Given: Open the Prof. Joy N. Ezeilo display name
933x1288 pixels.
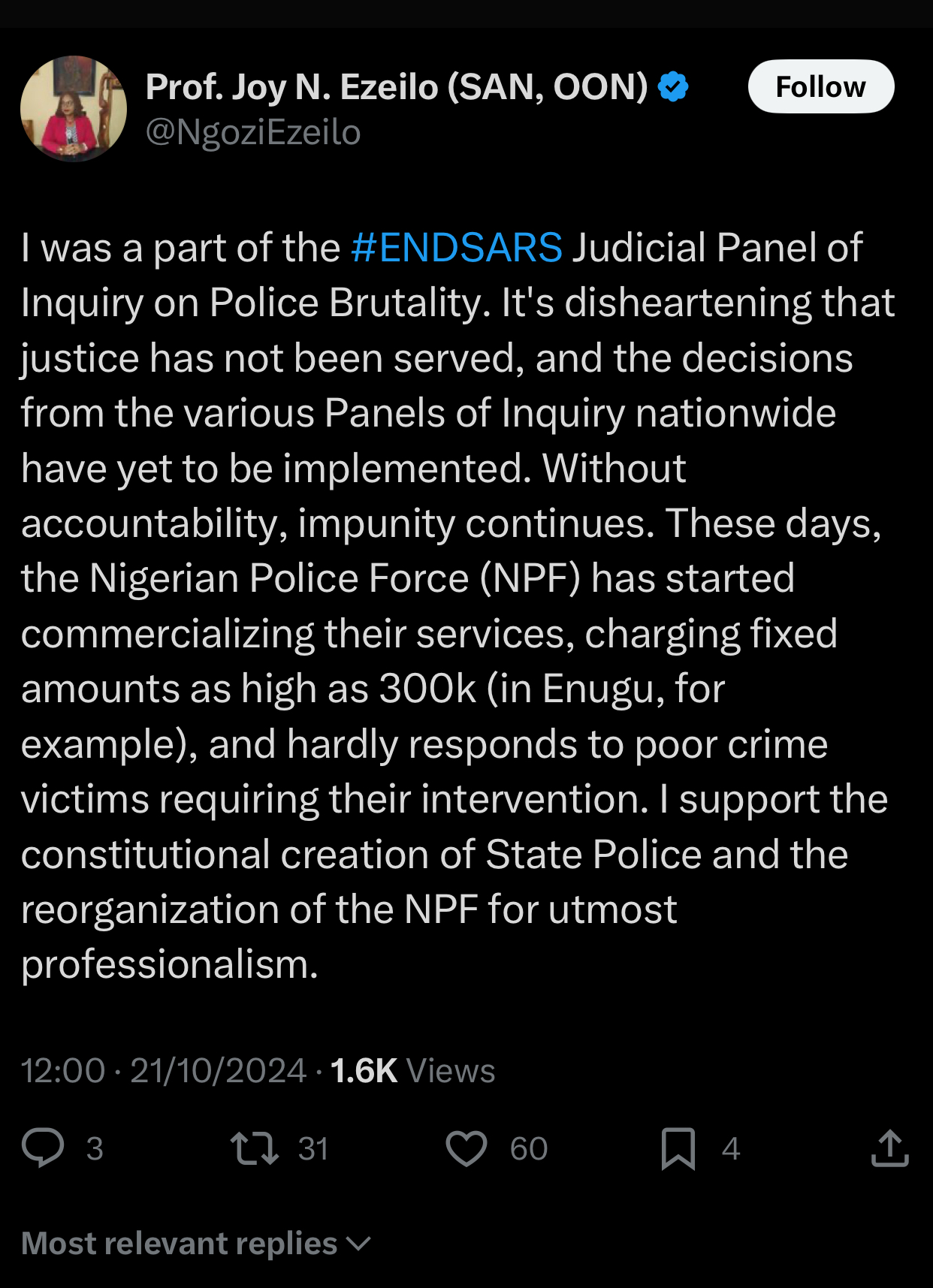Looking at the screenshot, I should tap(396, 87).
